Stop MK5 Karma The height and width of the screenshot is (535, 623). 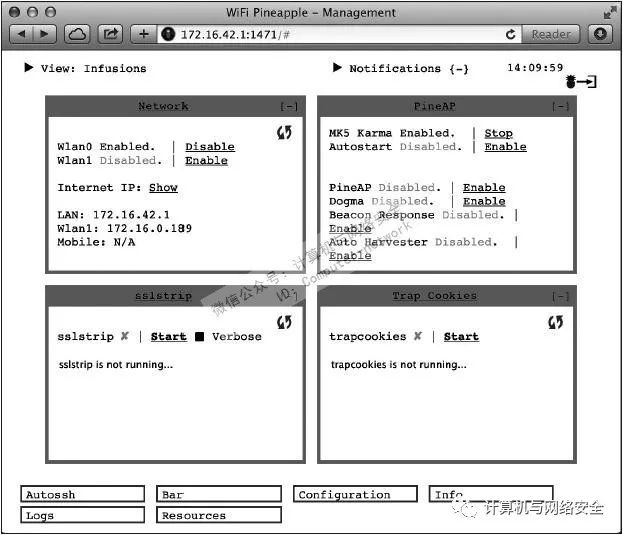[x=498, y=133]
